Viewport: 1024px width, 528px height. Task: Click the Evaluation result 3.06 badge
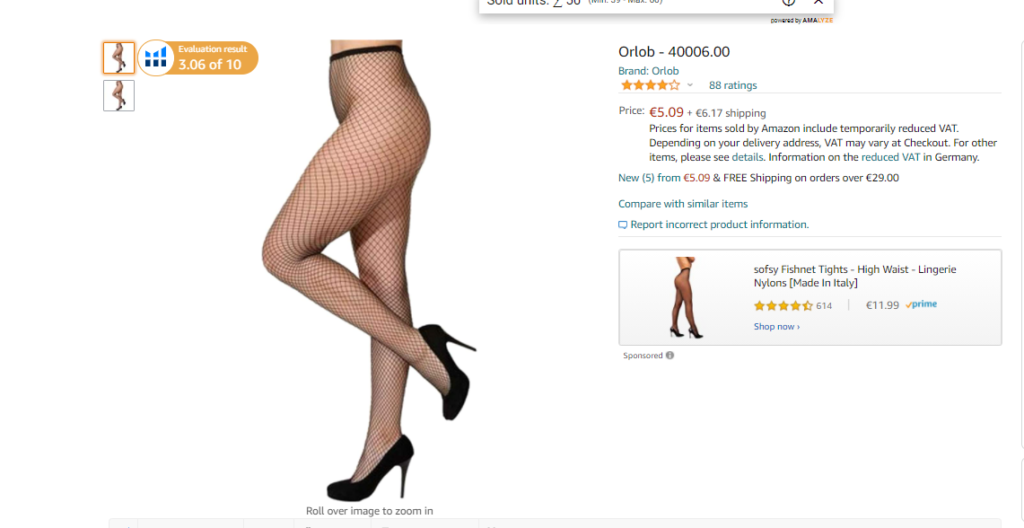(x=199, y=58)
